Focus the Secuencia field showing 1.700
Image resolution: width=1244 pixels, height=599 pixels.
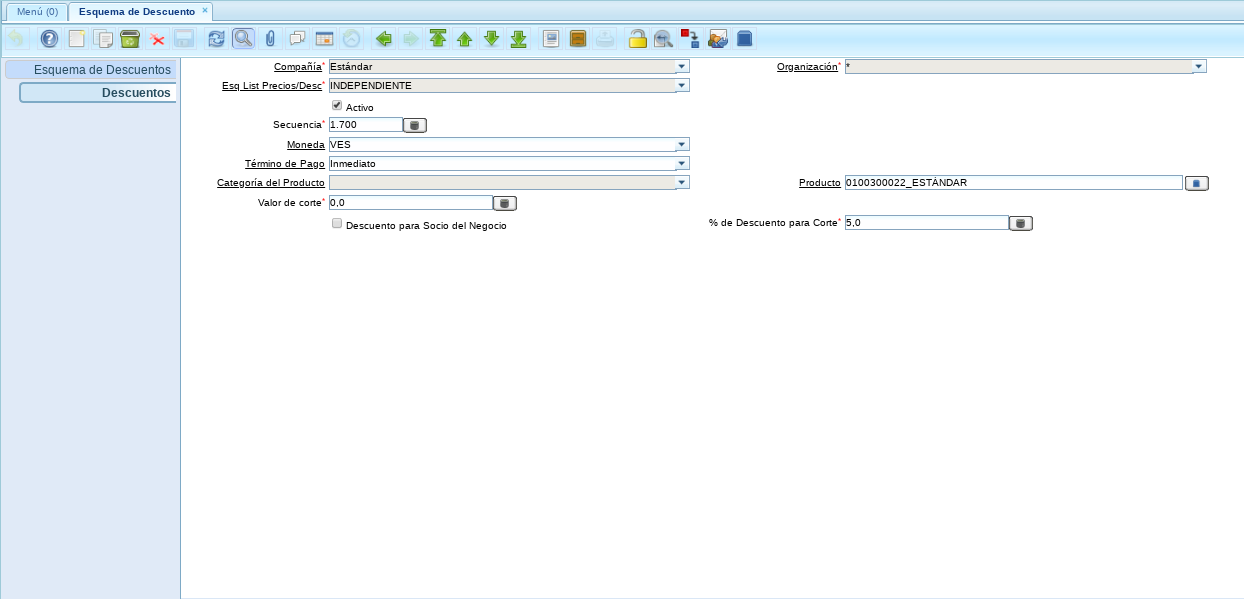365,125
